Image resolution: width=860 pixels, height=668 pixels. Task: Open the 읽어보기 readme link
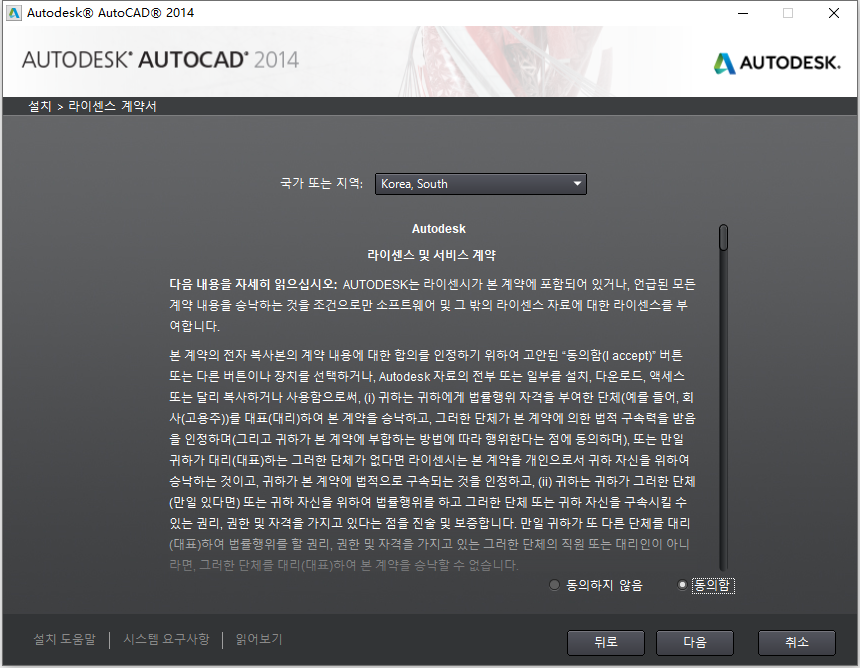(x=258, y=639)
